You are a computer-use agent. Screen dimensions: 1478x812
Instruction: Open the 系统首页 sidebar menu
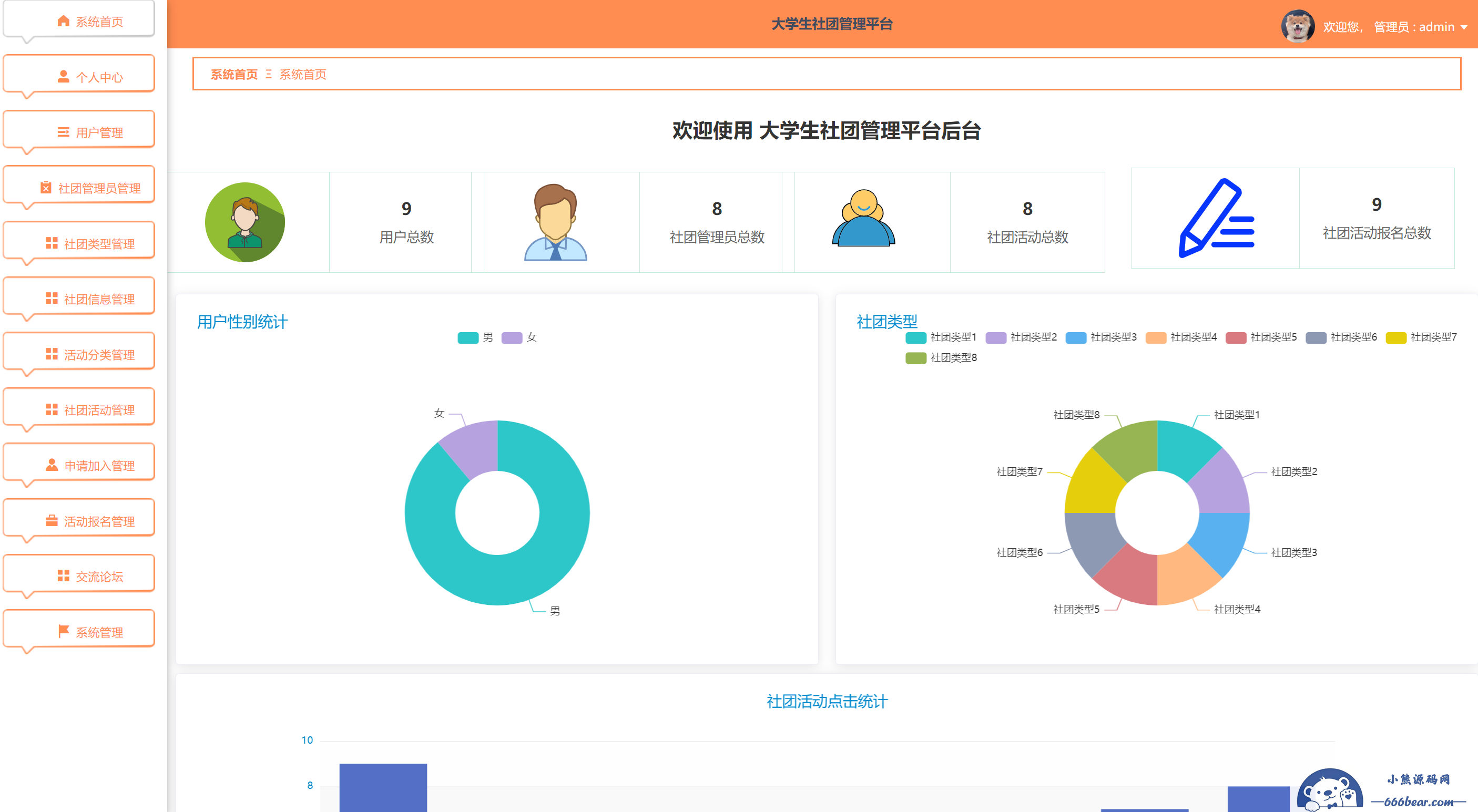pyautogui.click(x=79, y=19)
